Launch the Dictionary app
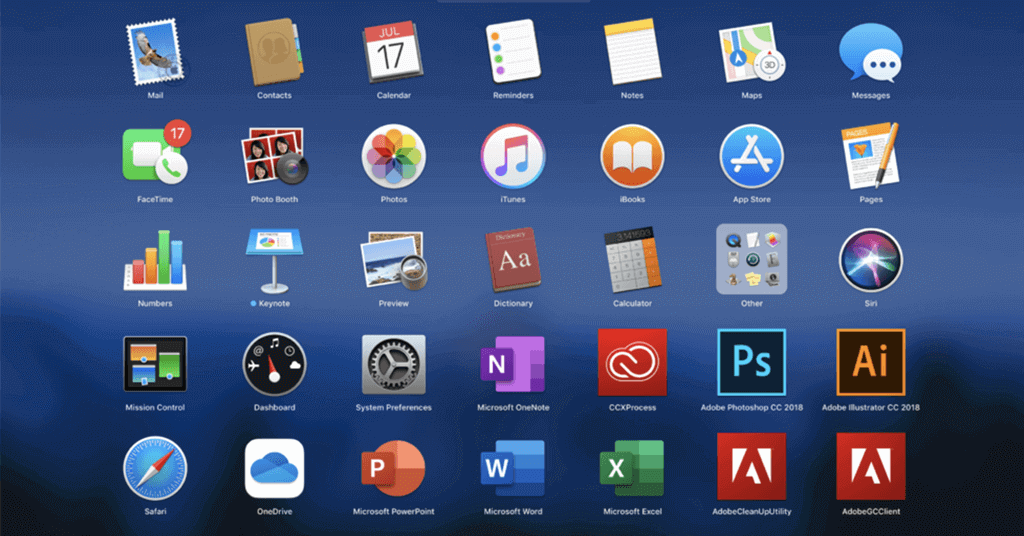Viewport: 1024px width, 536px height. (513, 260)
